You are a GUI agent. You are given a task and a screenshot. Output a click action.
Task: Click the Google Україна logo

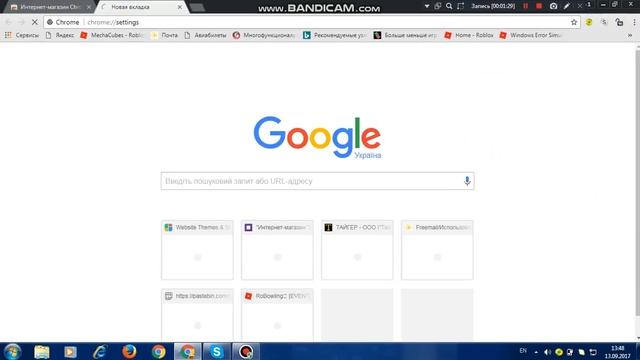(317, 138)
